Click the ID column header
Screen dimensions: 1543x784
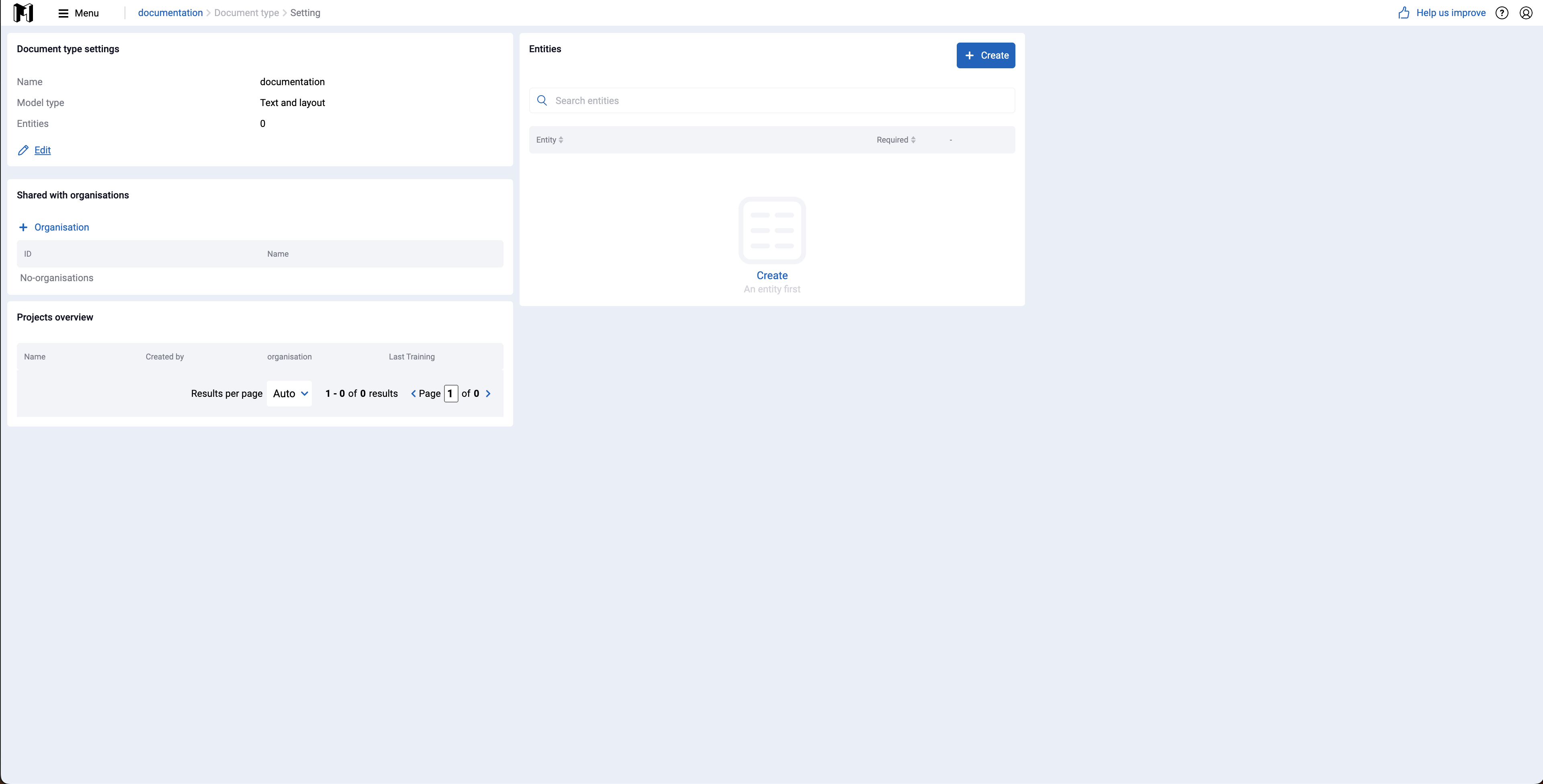[x=28, y=254]
